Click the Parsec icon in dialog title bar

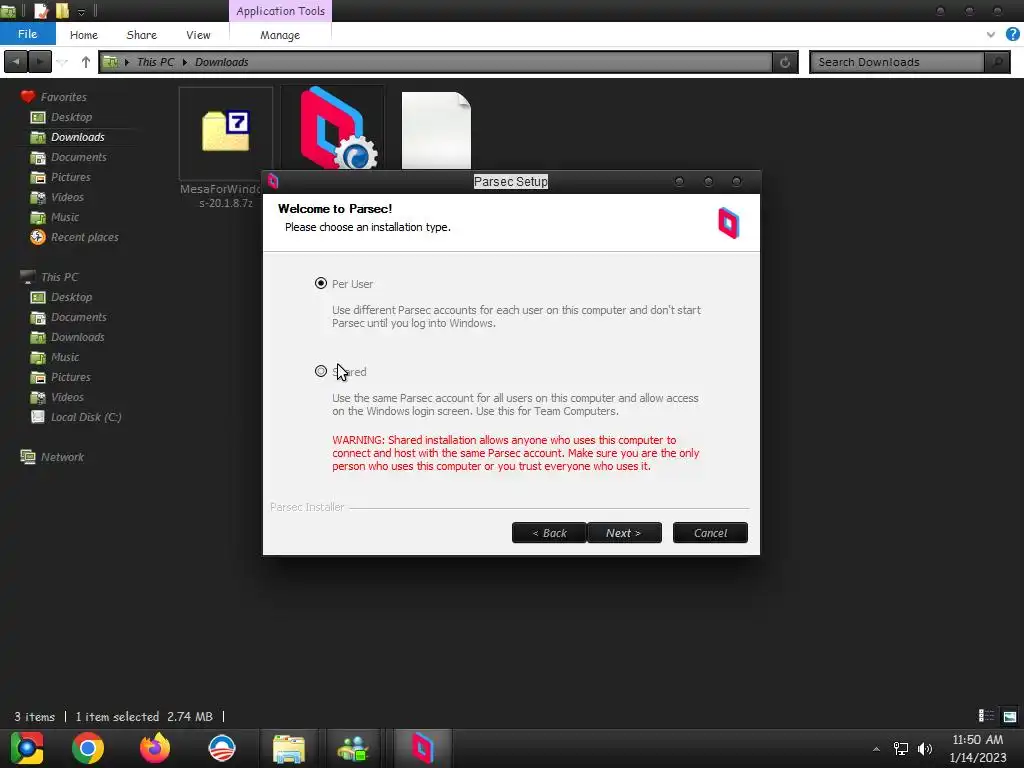point(273,182)
